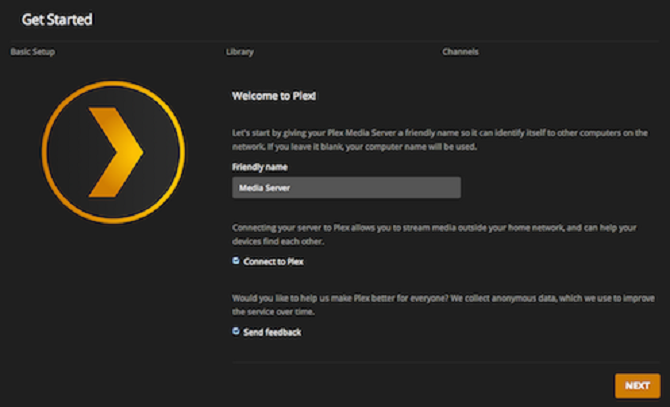Uncheck the Connect to Plex checkbox
The image size is (670, 407).
coord(236,261)
